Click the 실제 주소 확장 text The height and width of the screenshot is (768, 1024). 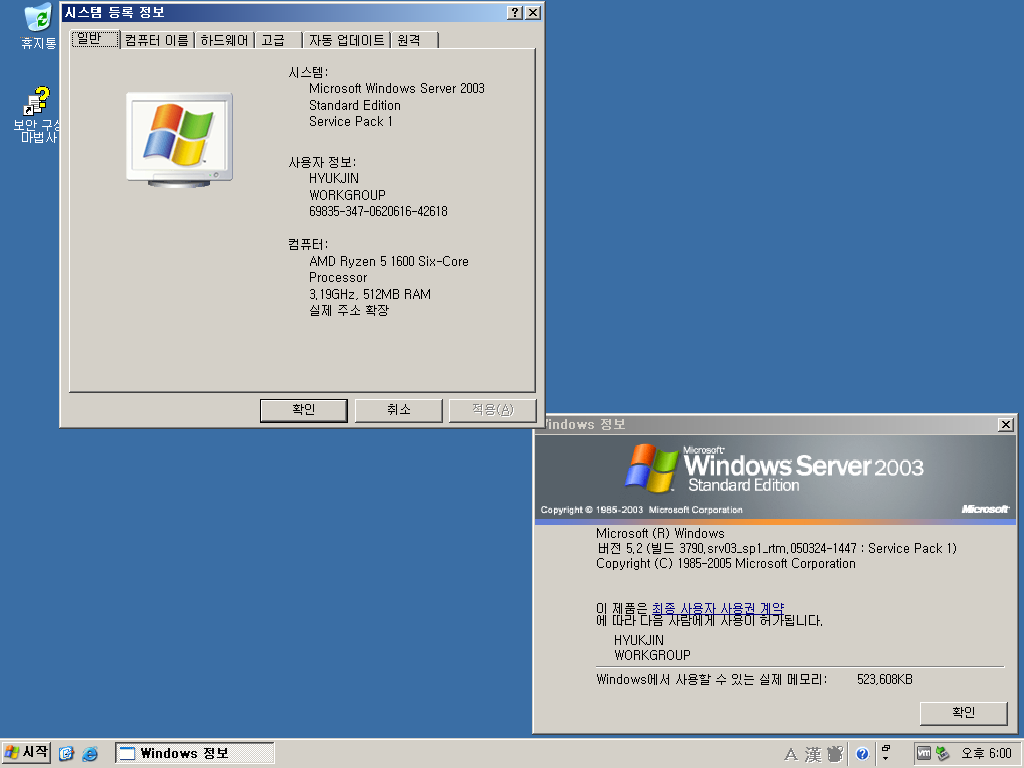point(349,310)
